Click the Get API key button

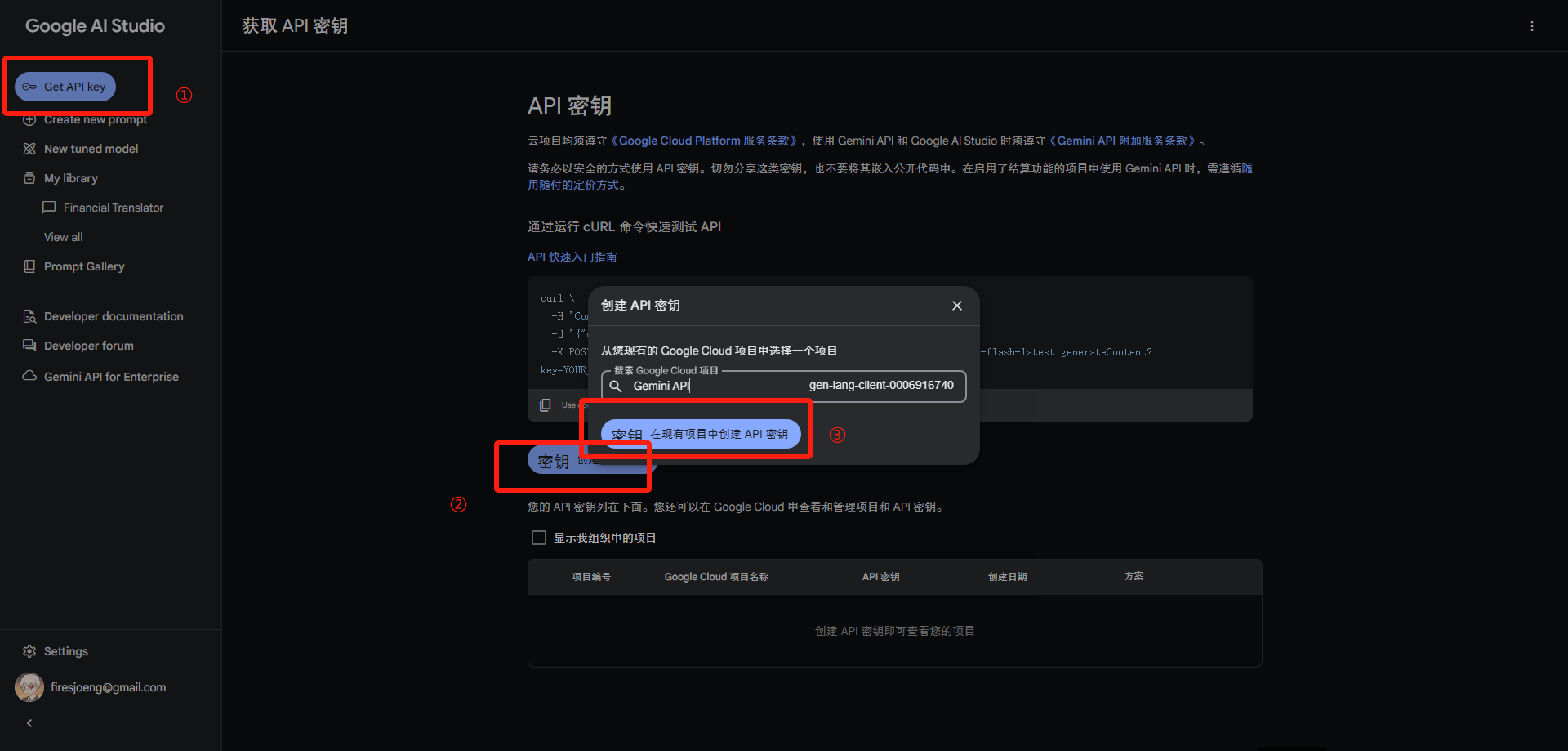65,87
